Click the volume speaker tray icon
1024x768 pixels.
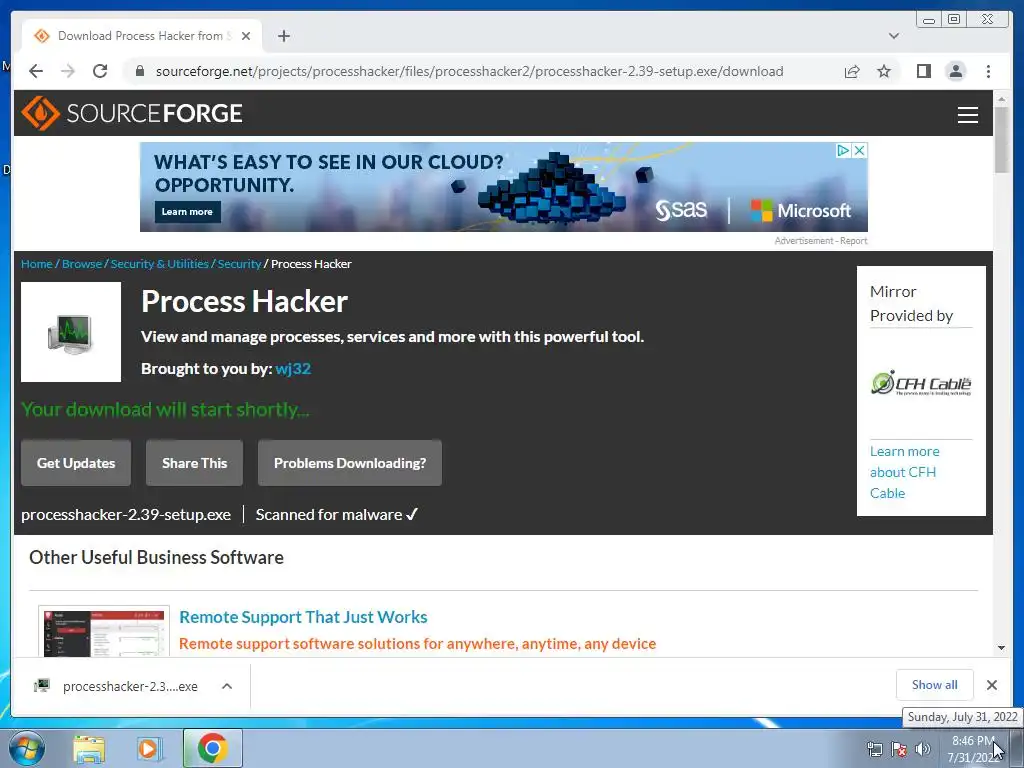point(923,749)
